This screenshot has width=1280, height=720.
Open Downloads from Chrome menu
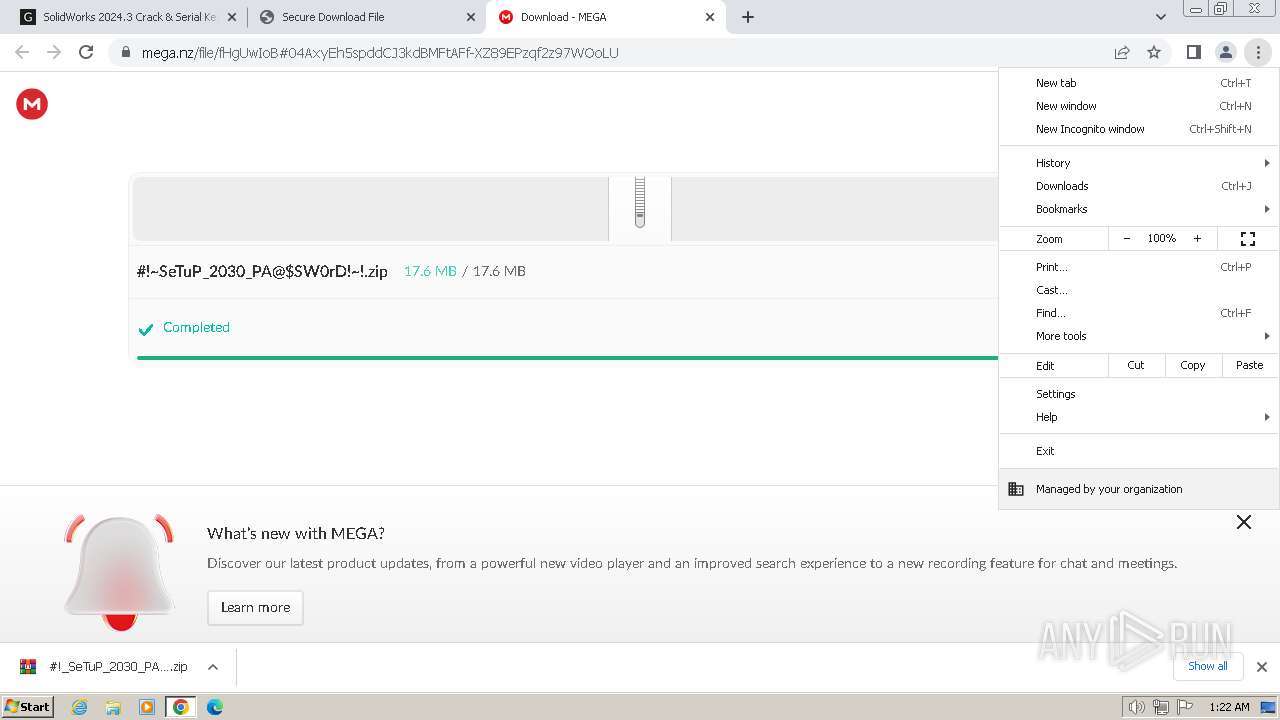1139,186
